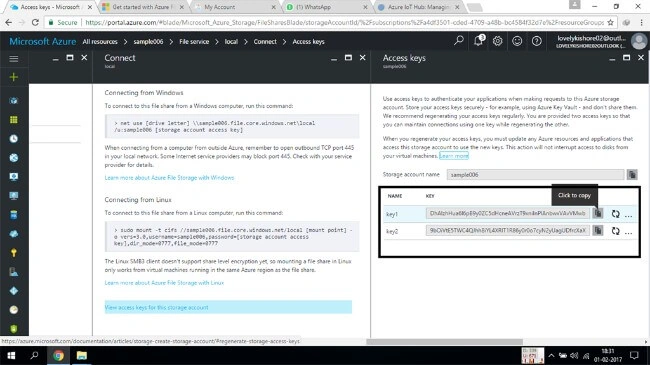Screen dimensions: 650x365
Task: Click the search magnifier in Azure header
Action: point(458,41)
